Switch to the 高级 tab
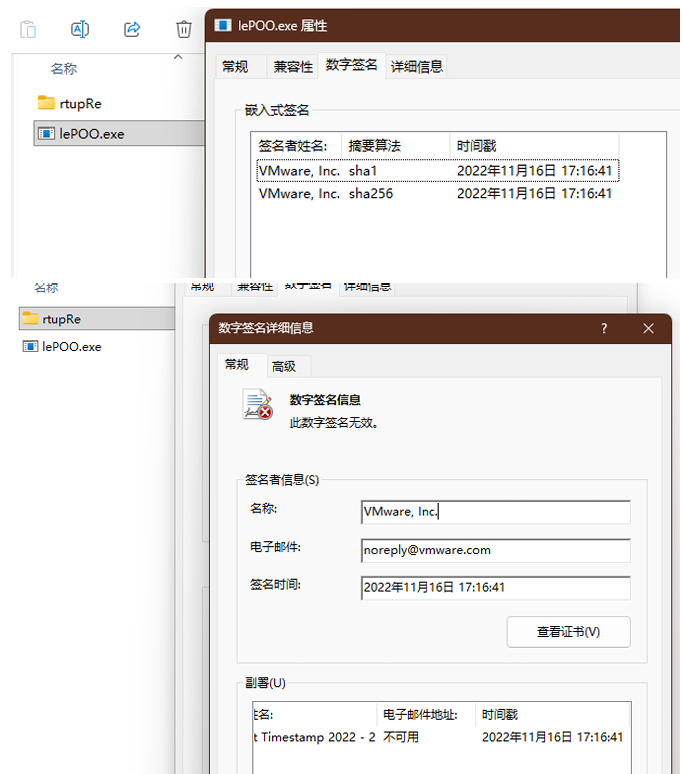Viewport: 682px width, 774px height. click(x=284, y=366)
